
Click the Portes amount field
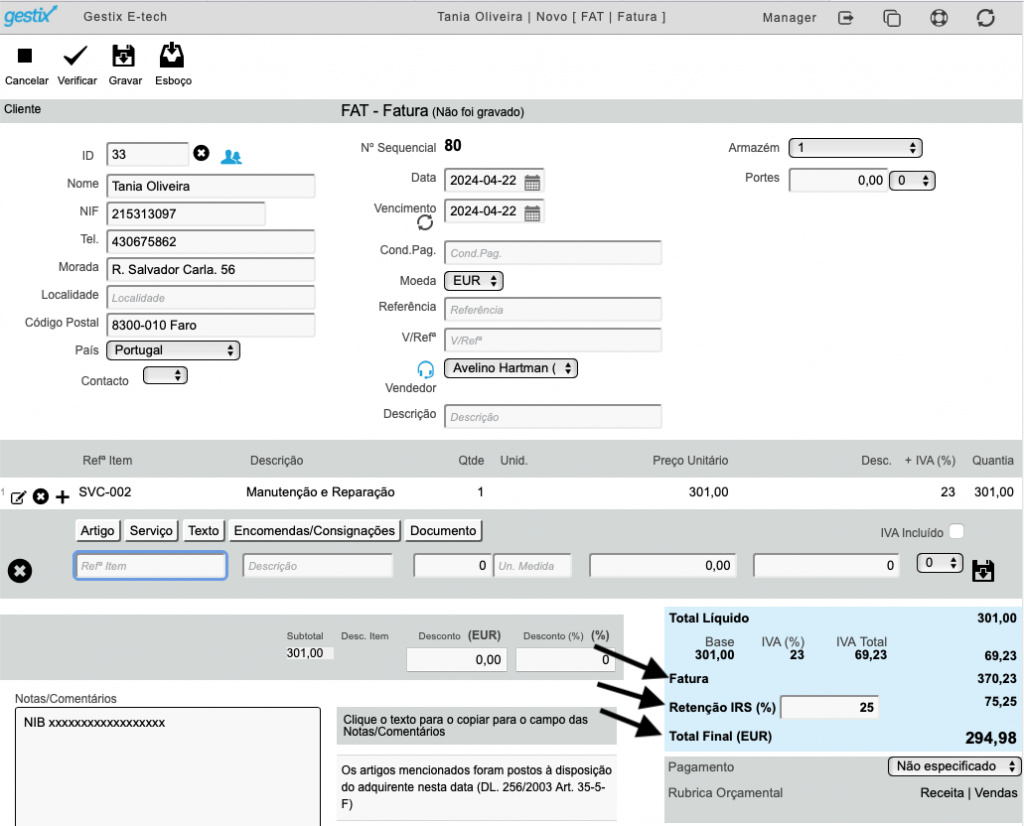coord(838,181)
